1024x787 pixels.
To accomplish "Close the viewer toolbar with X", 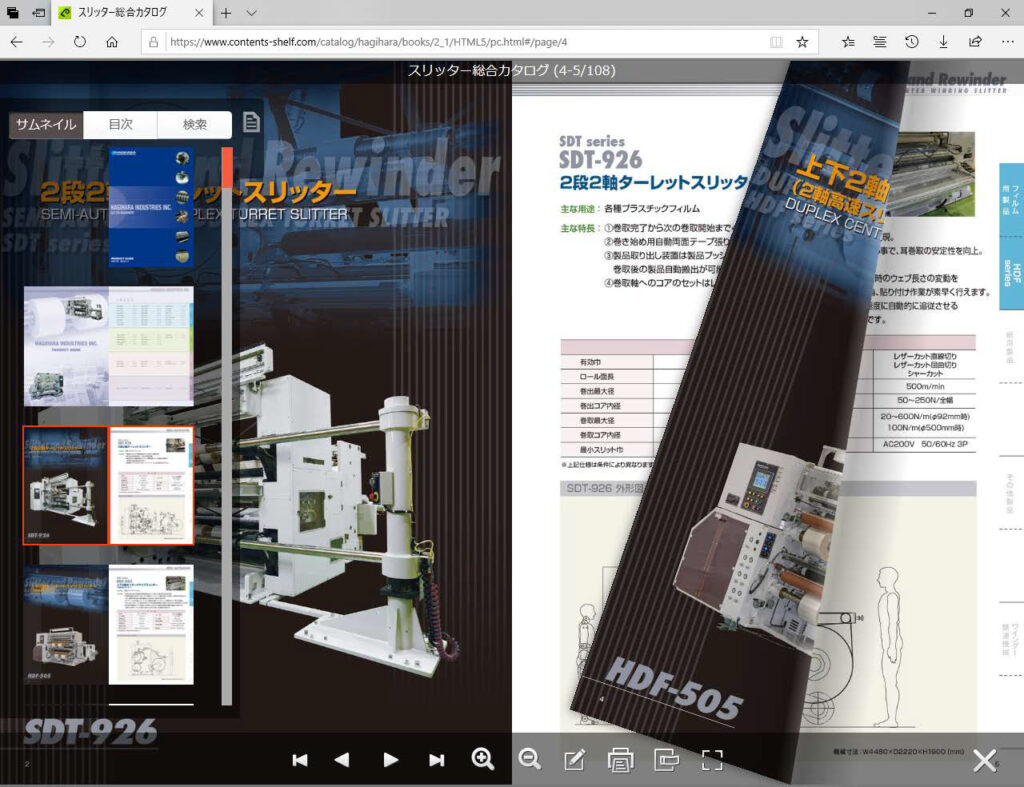I will 985,761.
